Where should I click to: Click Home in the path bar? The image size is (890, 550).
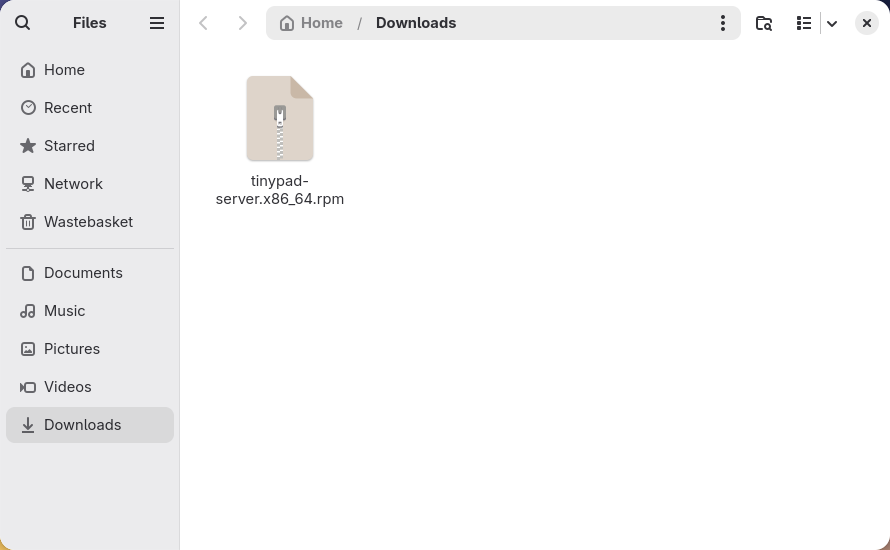click(x=311, y=23)
